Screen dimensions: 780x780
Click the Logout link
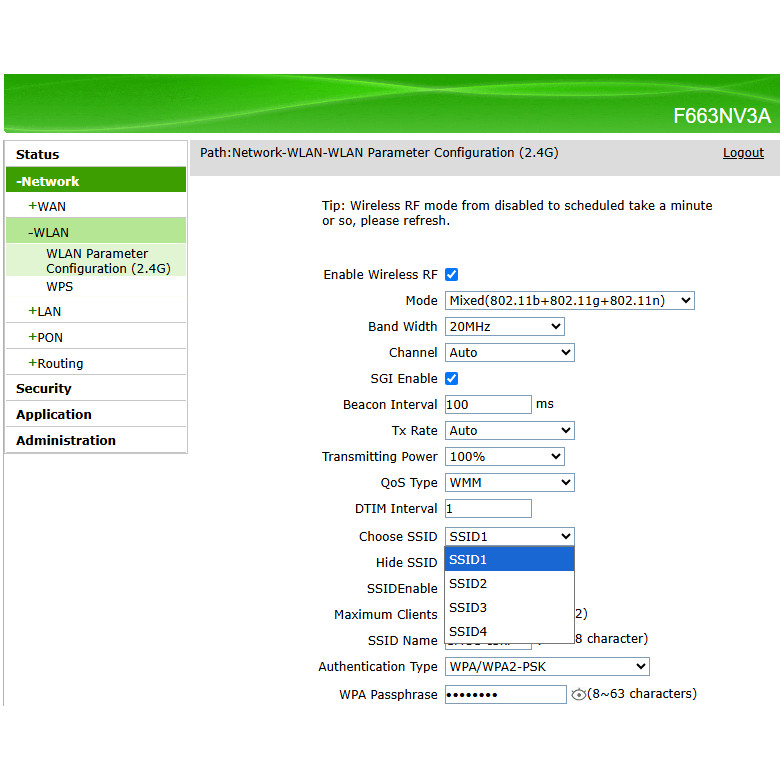(x=743, y=153)
